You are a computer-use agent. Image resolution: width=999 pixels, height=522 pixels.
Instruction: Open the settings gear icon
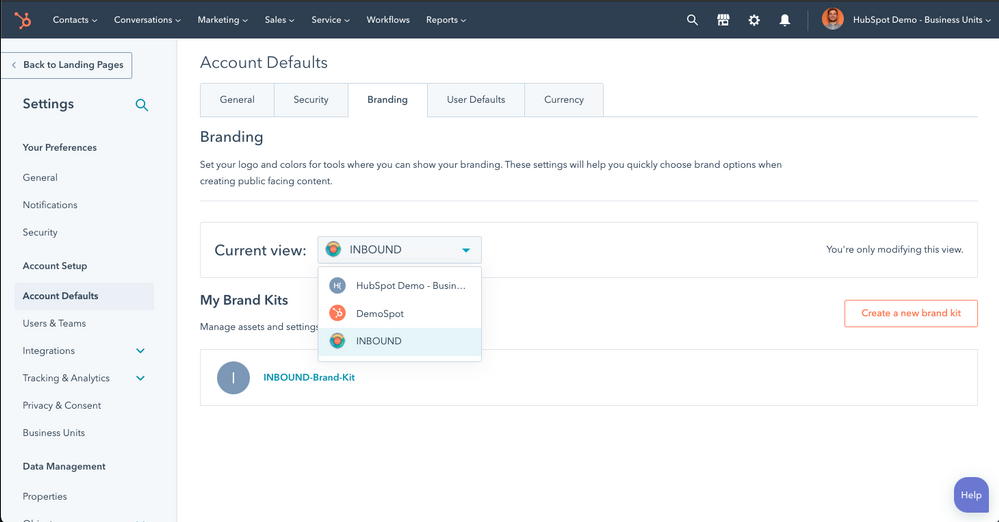point(754,20)
